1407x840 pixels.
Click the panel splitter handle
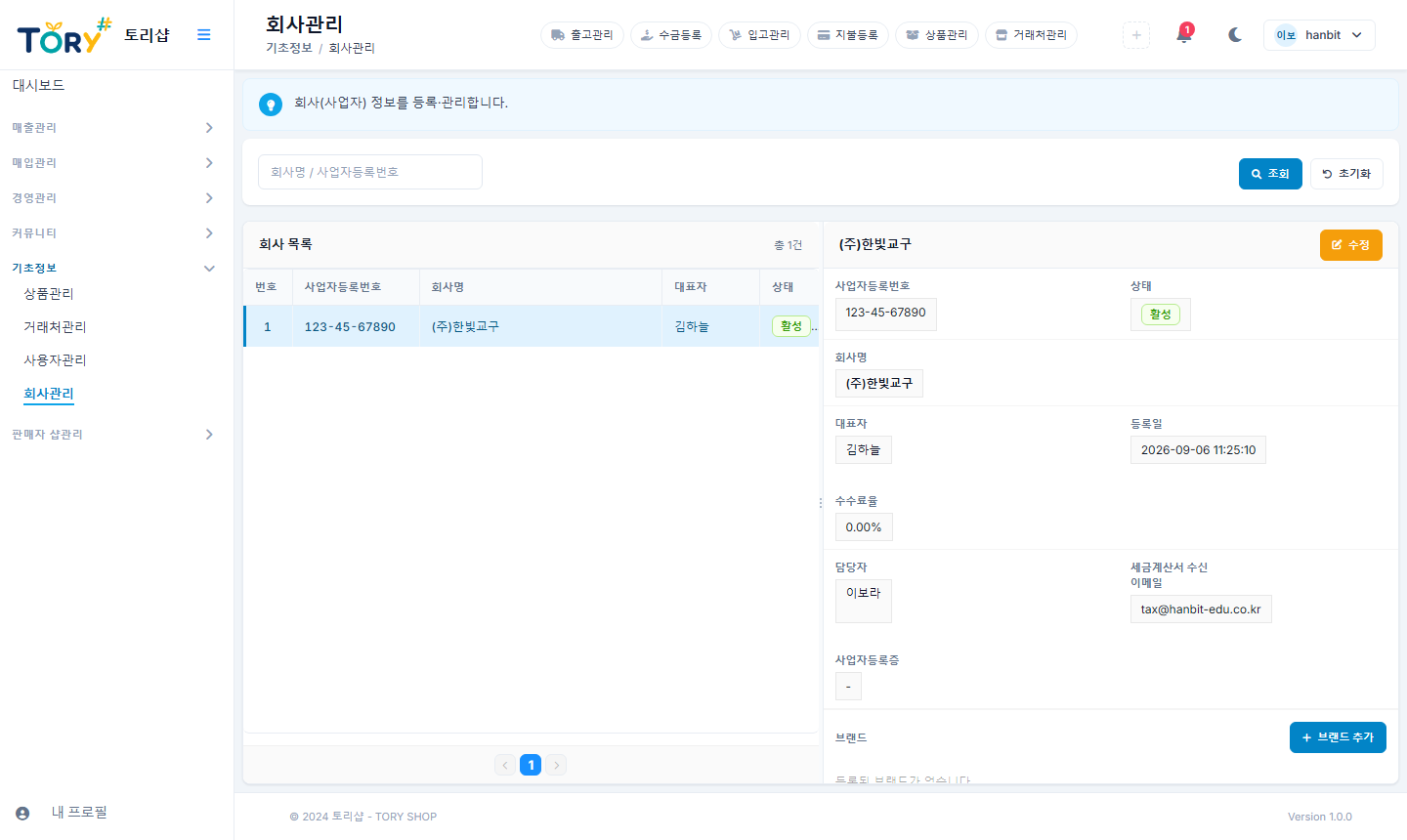(x=821, y=503)
